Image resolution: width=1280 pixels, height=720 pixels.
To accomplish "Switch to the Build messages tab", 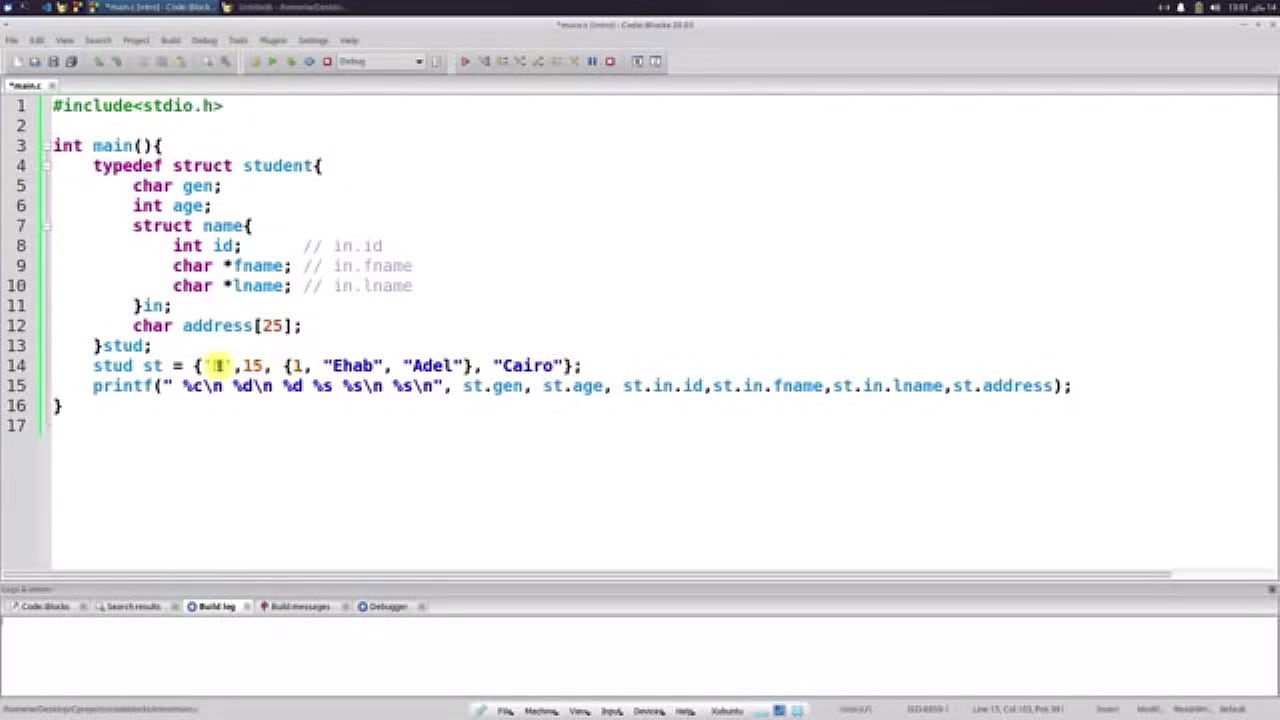I will click(299, 607).
